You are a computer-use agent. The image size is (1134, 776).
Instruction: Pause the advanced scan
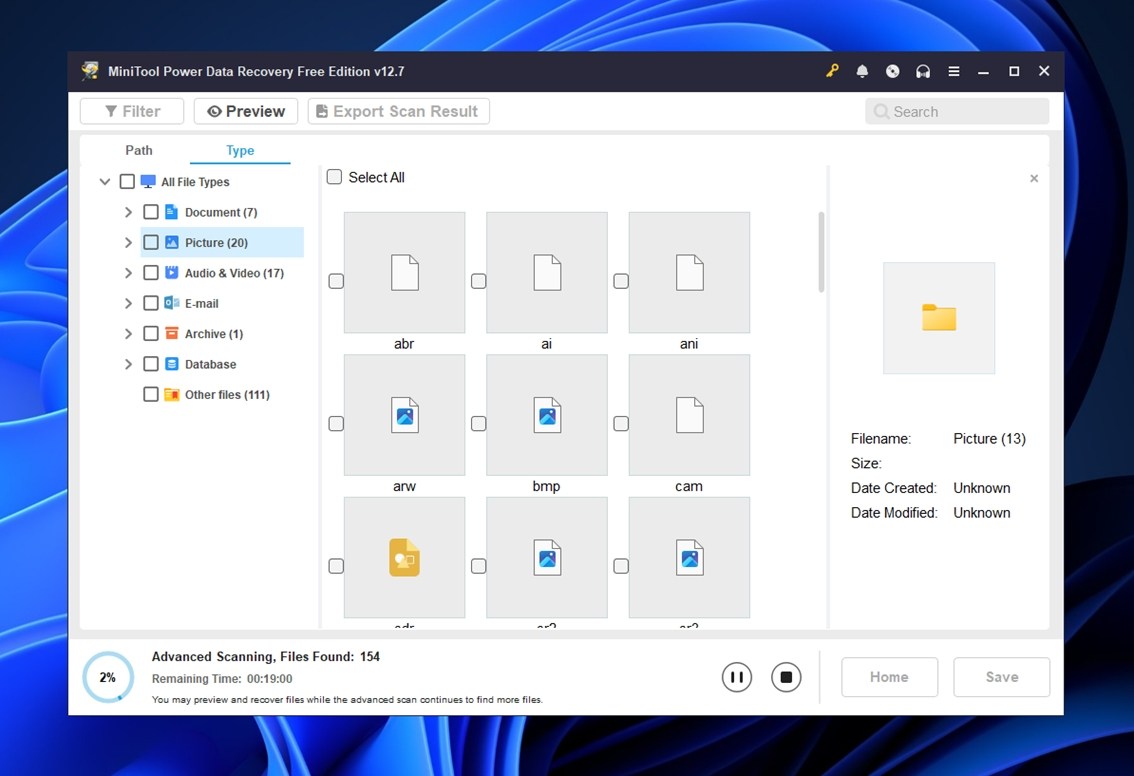pyautogui.click(x=736, y=677)
